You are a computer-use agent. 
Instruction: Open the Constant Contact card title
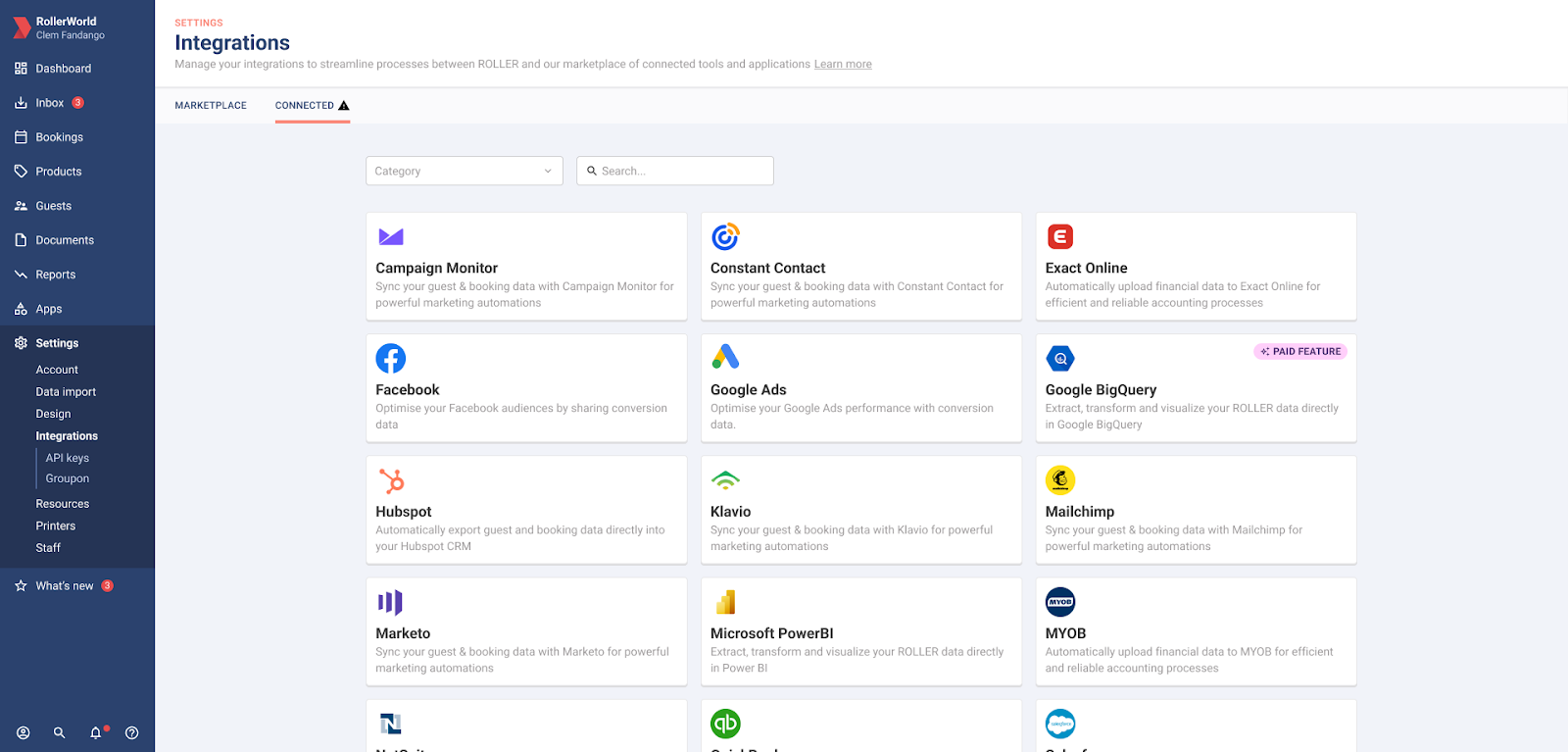click(x=767, y=268)
